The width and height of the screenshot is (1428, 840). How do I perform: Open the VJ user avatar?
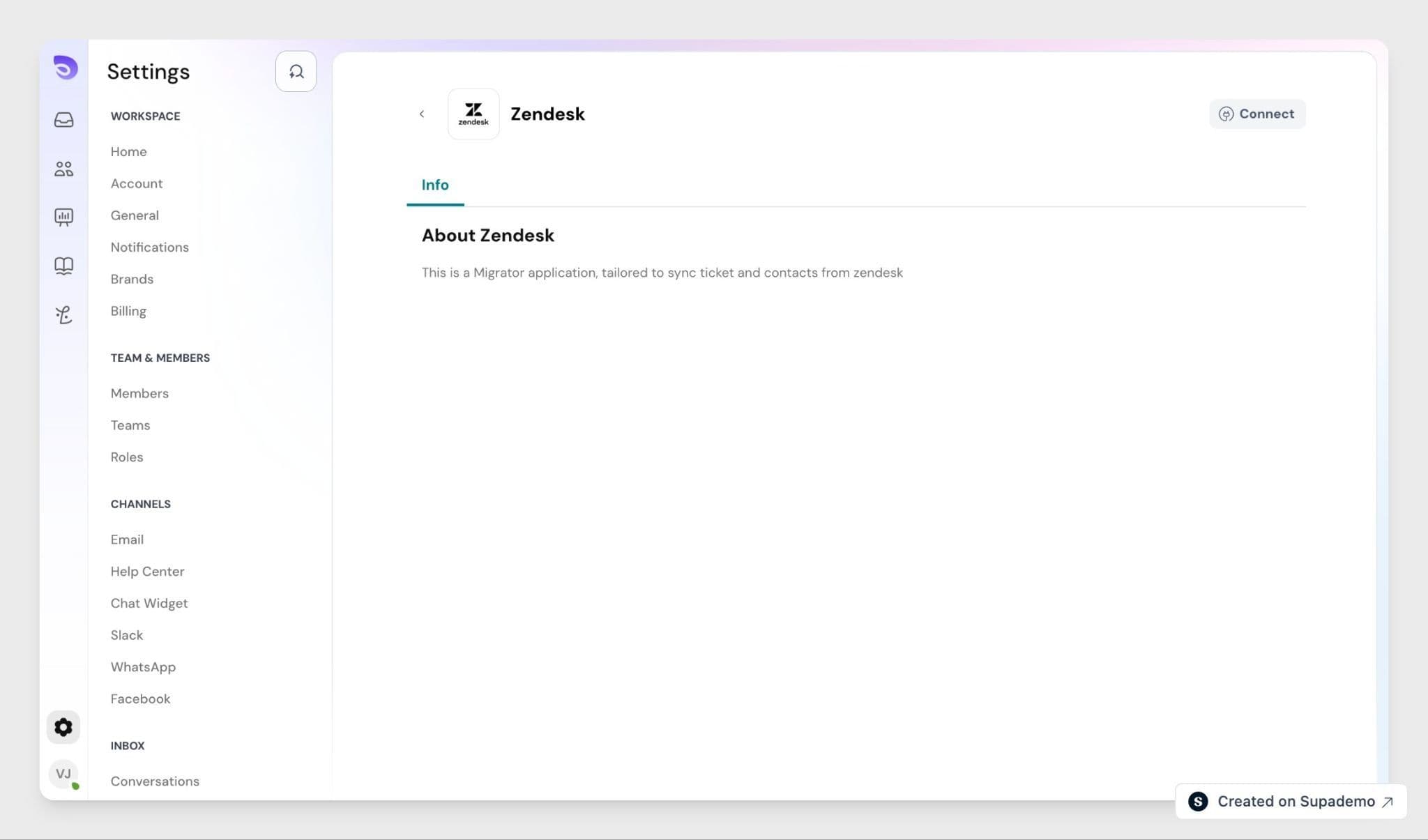[x=63, y=774]
